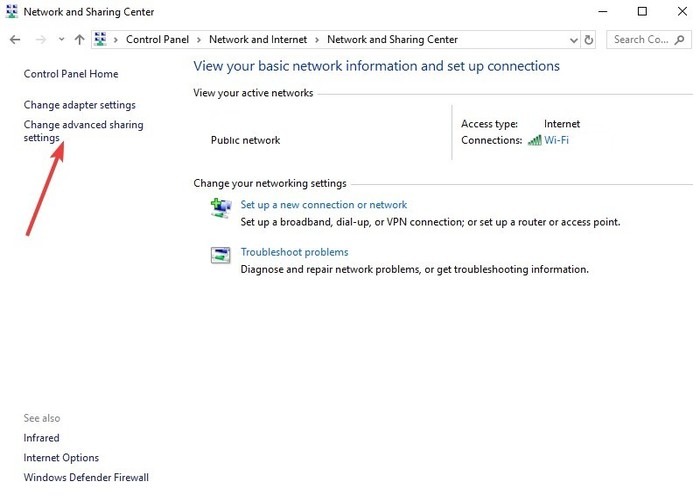
Task: Select Network and Sharing Center breadcrumb
Action: click(392, 39)
